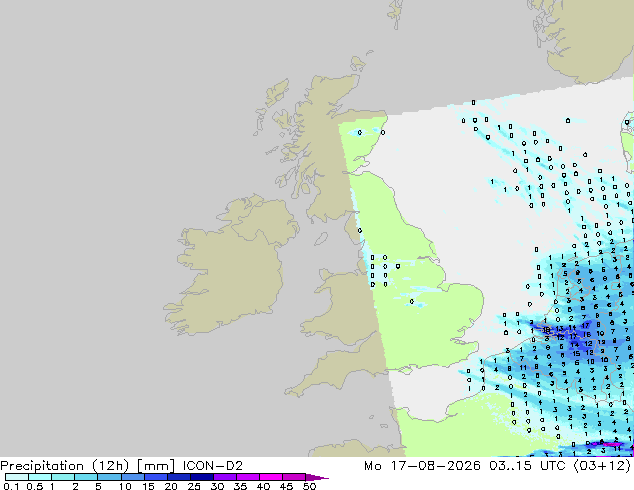This screenshot has height=490, width=634.
Task: Click the legend arrow beyond 50 mm
Action: (x=317, y=477)
